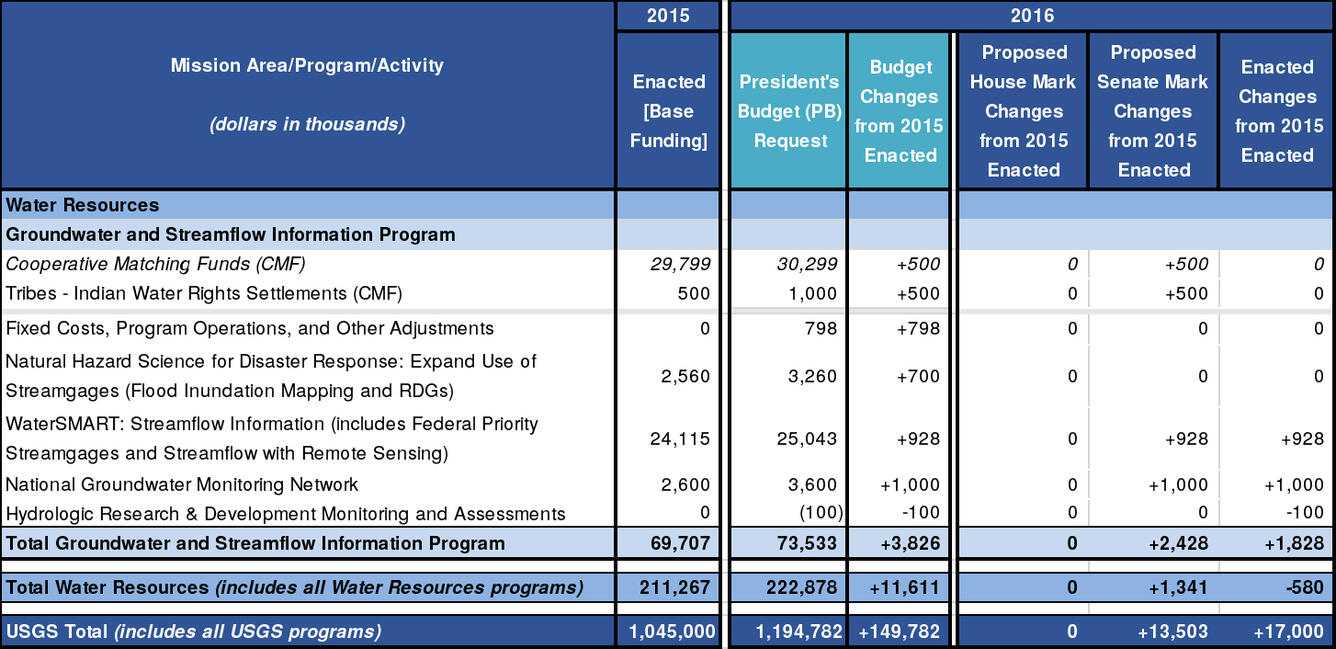Click the 2,600 enacted value cell
The image size is (1336, 649).
coord(668,484)
